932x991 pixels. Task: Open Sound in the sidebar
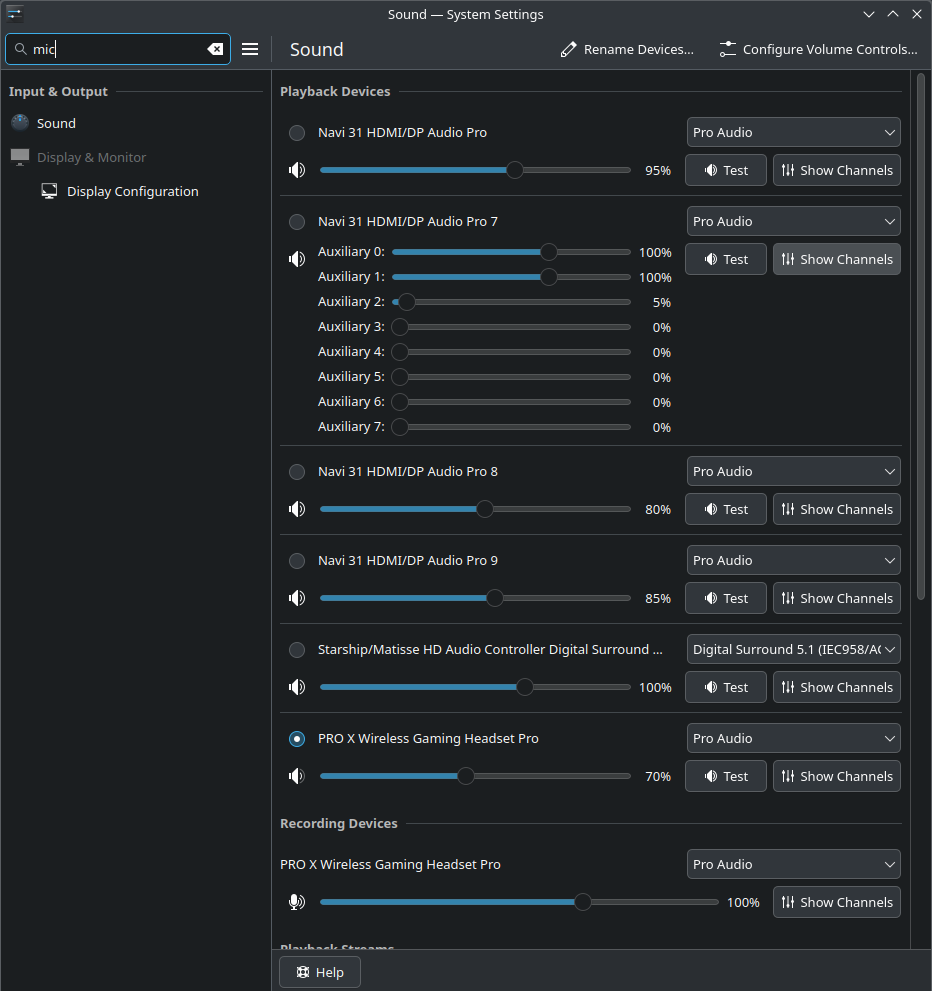[x=56, y=123]
